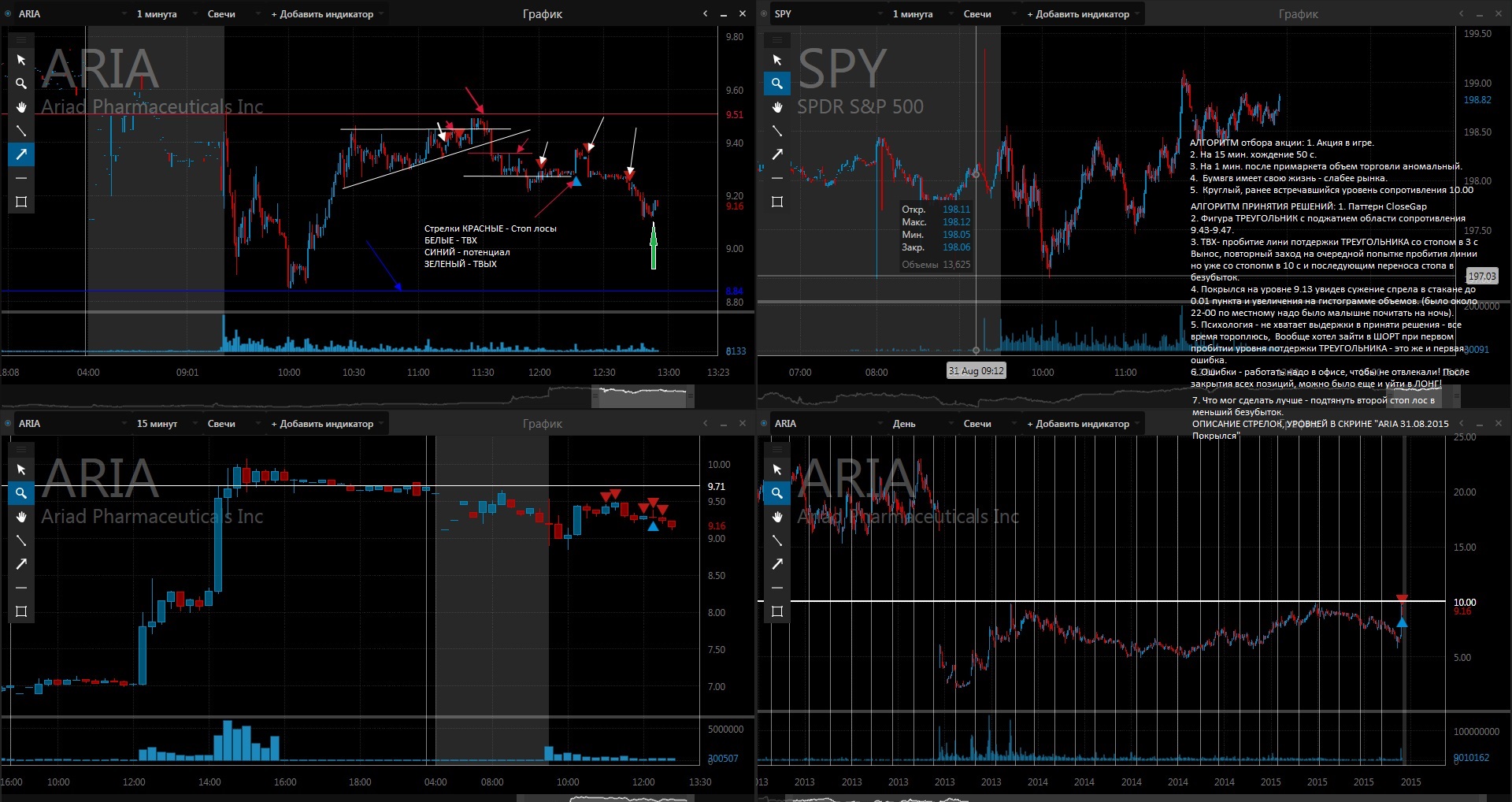Select rectangle tool in SPY chart
1512x802 pixels.
[777, 202]
